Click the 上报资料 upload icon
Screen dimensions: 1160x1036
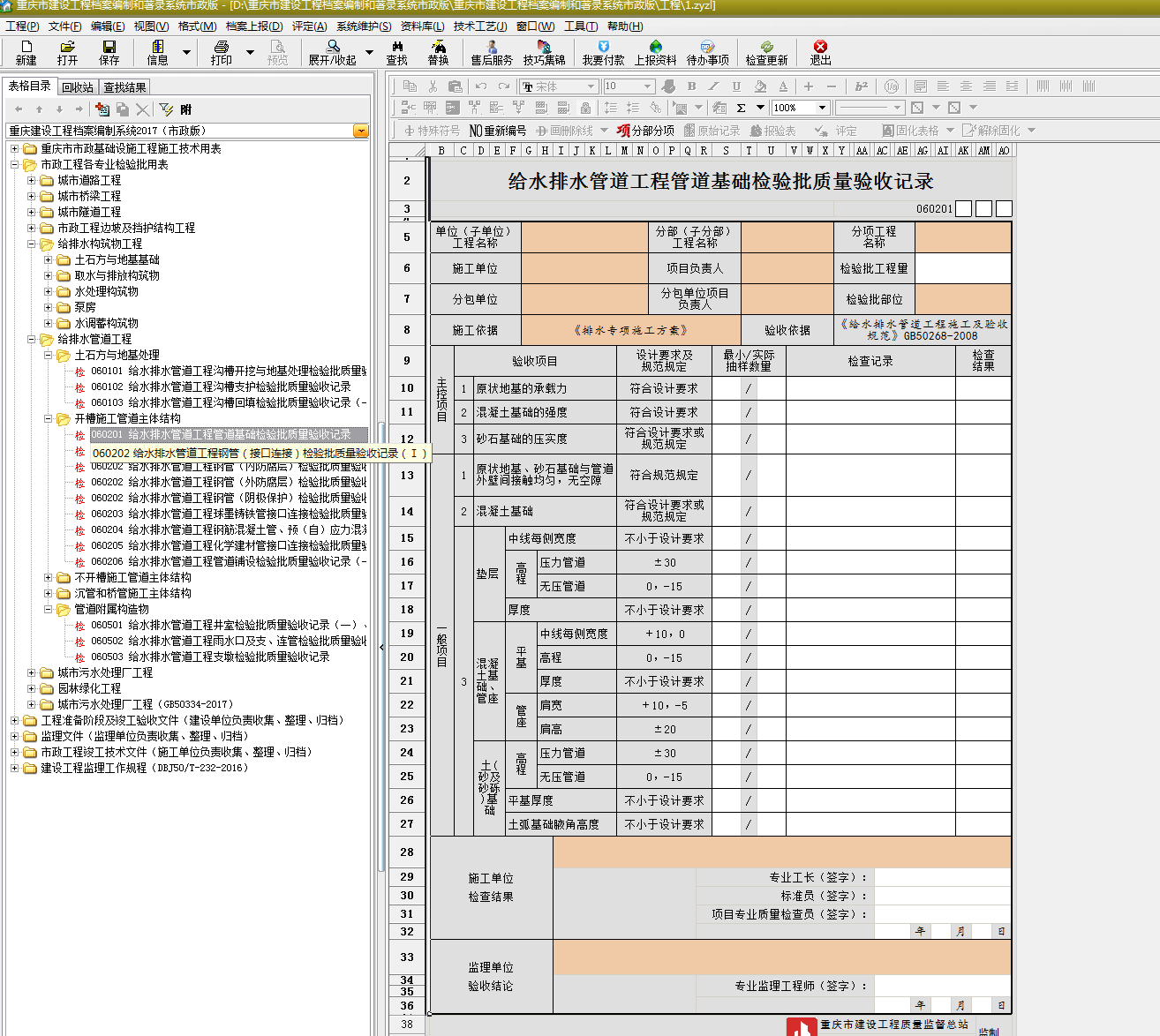(655, 53)
